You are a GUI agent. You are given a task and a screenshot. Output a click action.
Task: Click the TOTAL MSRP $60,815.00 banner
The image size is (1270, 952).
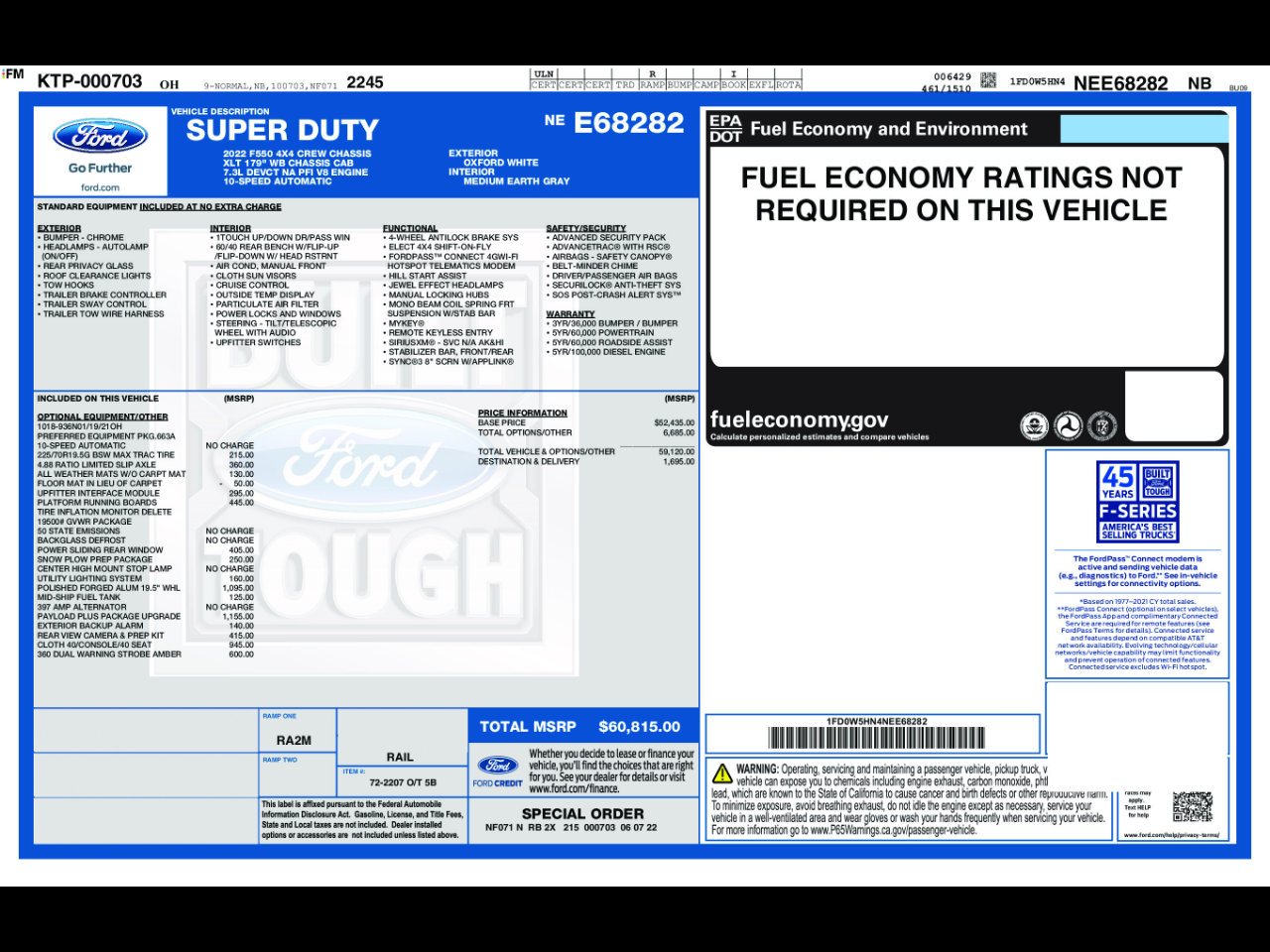(x=580, y=727)
